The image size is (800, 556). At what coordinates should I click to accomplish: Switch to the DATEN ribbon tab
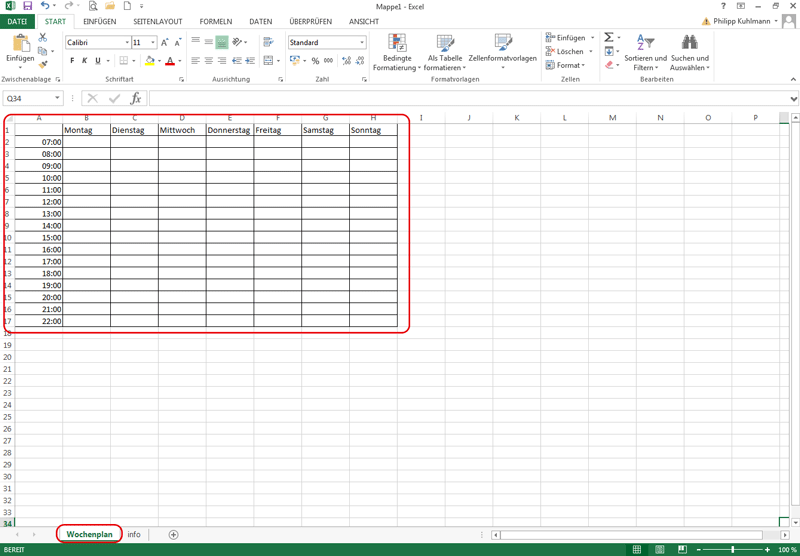click(261, 22)
